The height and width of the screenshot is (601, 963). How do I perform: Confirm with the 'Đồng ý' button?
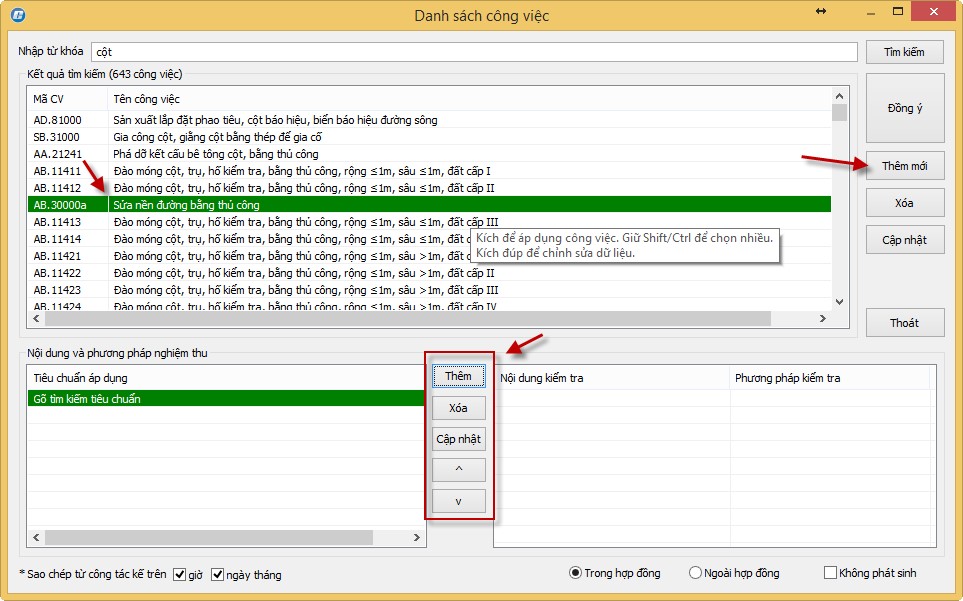point(904,108)
